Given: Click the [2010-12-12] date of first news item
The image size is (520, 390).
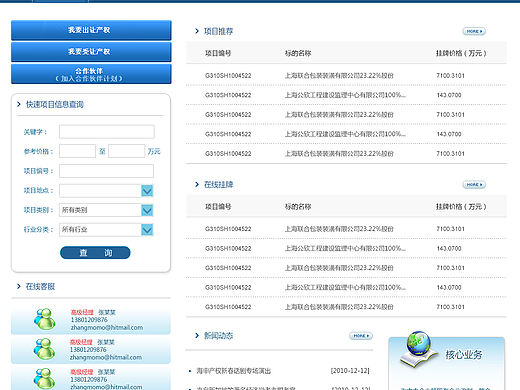Looking at the screenshot, I should pos(350,371).
